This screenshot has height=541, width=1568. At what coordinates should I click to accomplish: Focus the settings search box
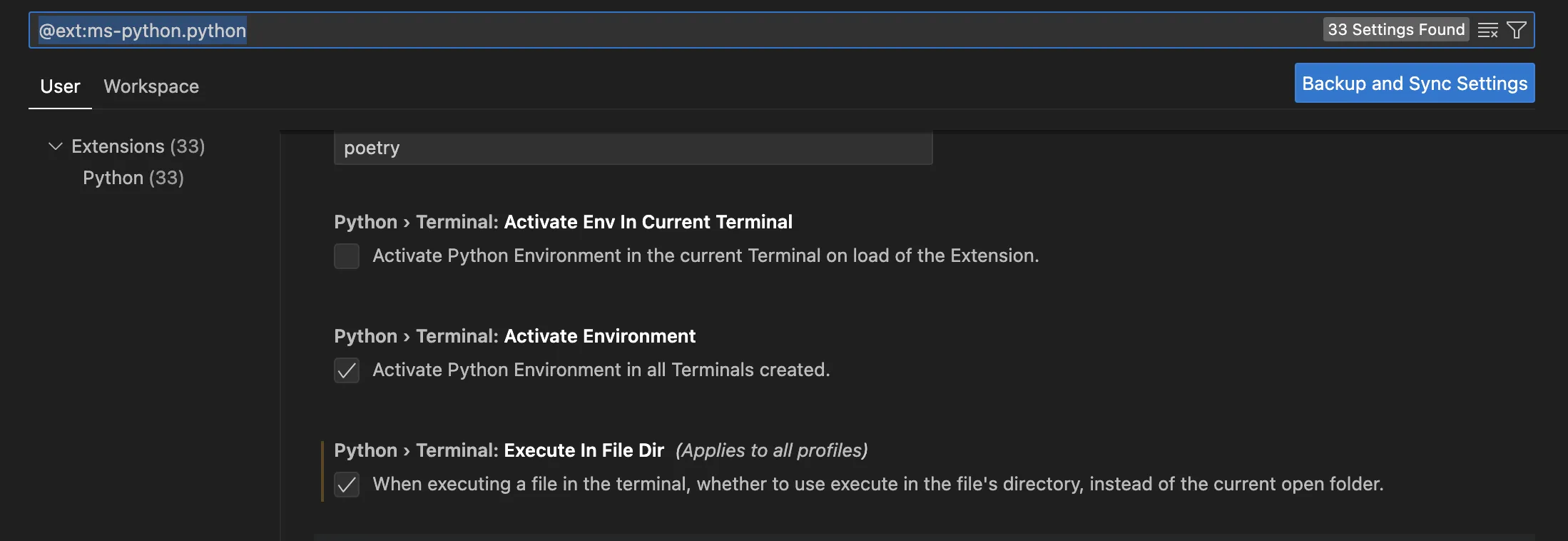pos(713,30)
